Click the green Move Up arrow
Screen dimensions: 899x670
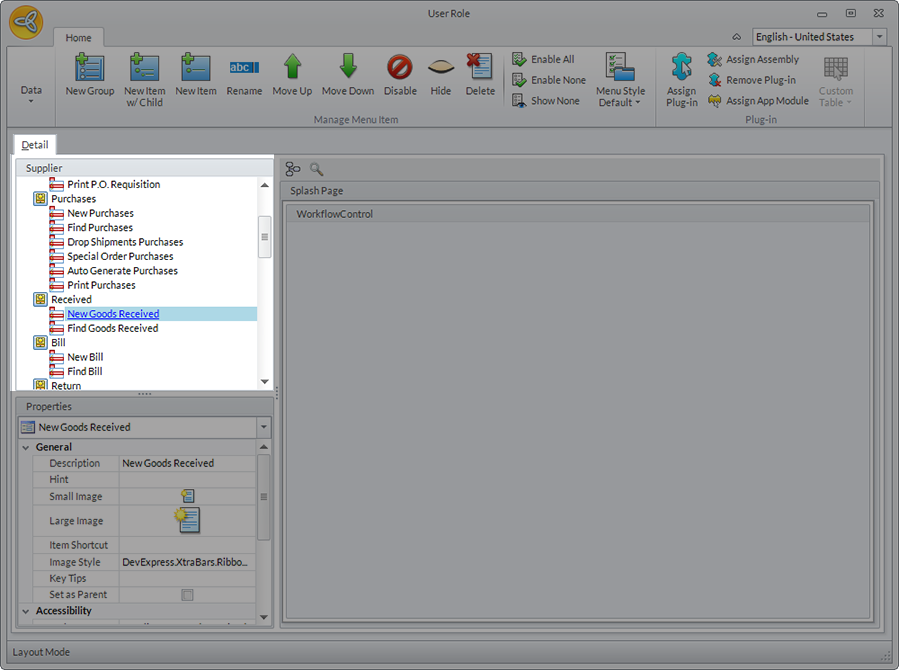[292, 68]
